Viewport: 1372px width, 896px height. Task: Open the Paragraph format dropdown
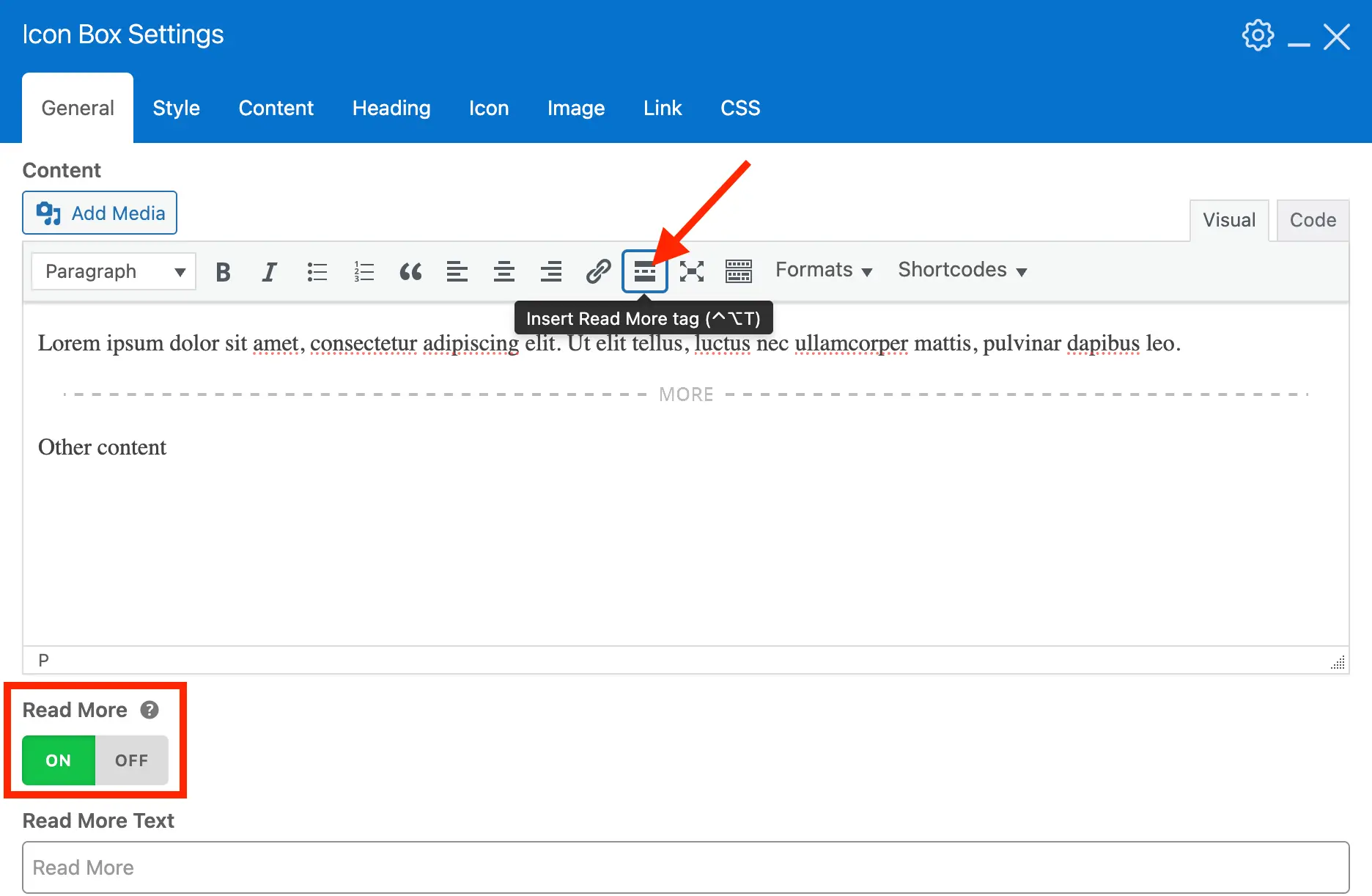click(x=114, y=272)
